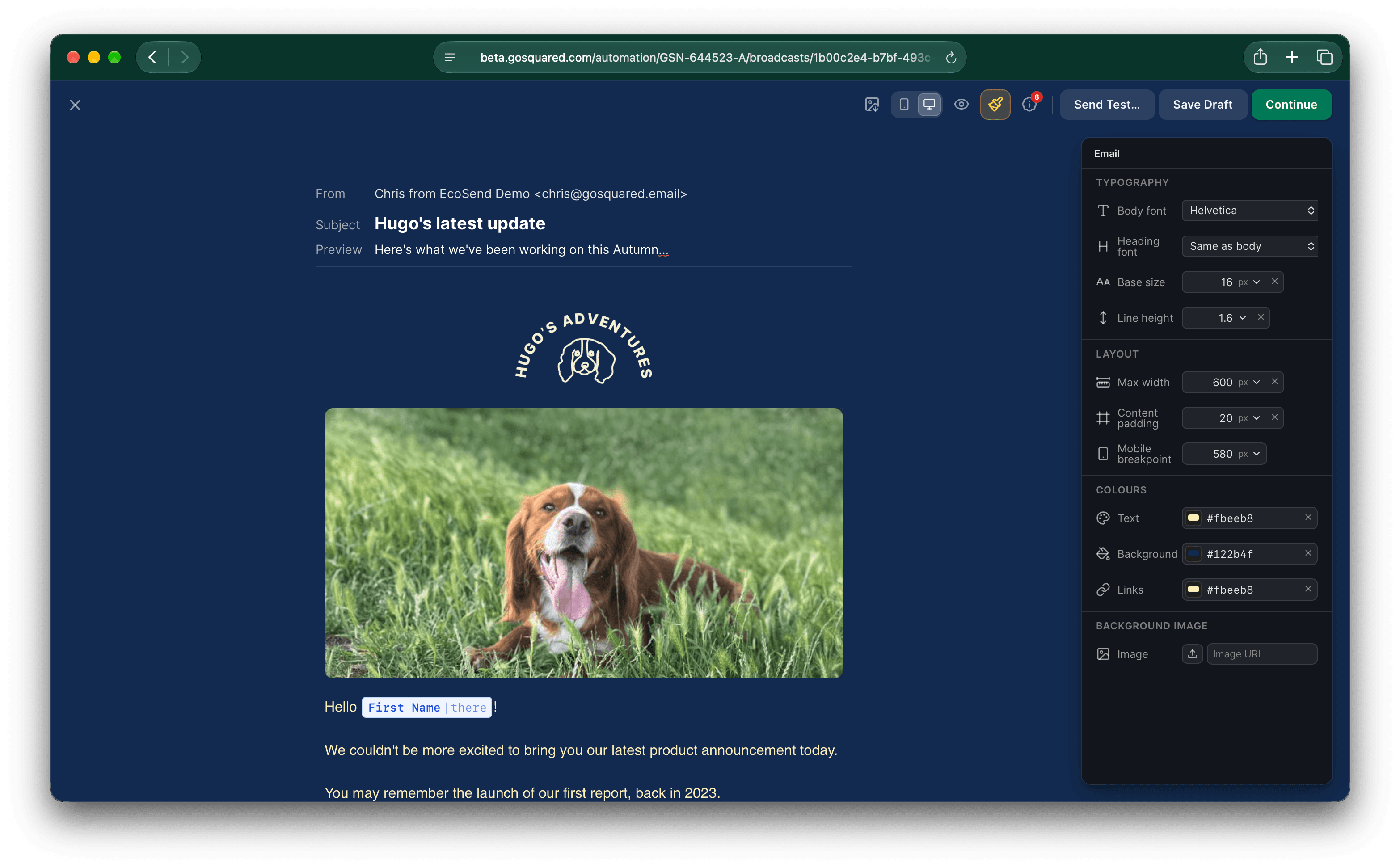Image resolution: width=1400 pixels, height=868 pixels.
Task: Clear the Line height value
Action: [1261, 317]
